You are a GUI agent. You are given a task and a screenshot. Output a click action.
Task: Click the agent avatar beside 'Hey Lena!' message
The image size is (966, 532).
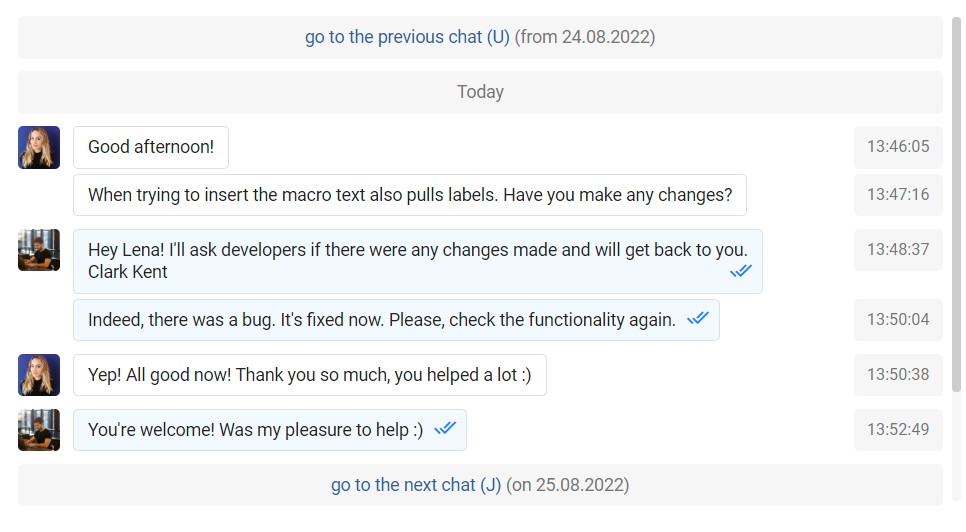coord(39,250)
